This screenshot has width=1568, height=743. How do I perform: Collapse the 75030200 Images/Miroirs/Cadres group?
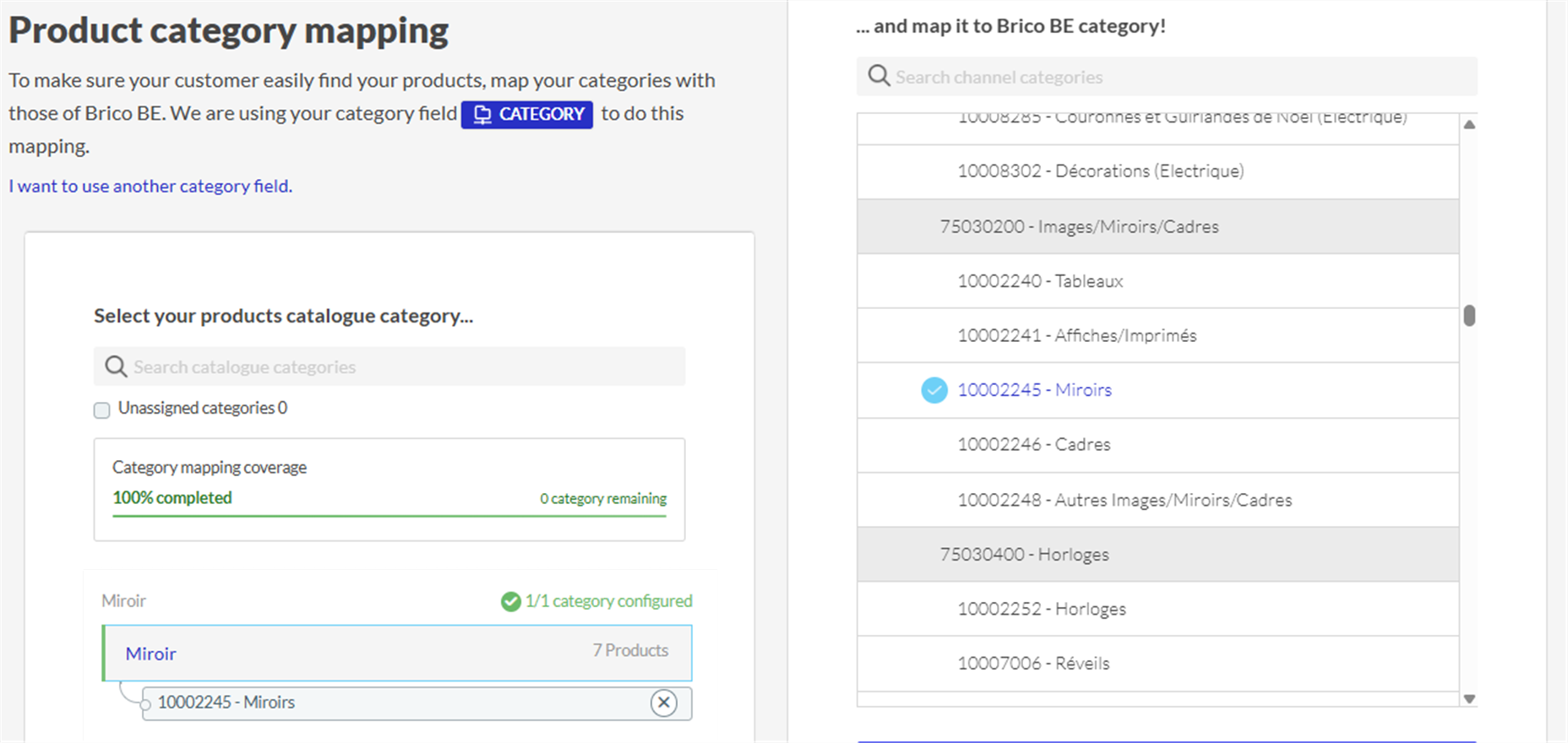[x=1079, y=226]
